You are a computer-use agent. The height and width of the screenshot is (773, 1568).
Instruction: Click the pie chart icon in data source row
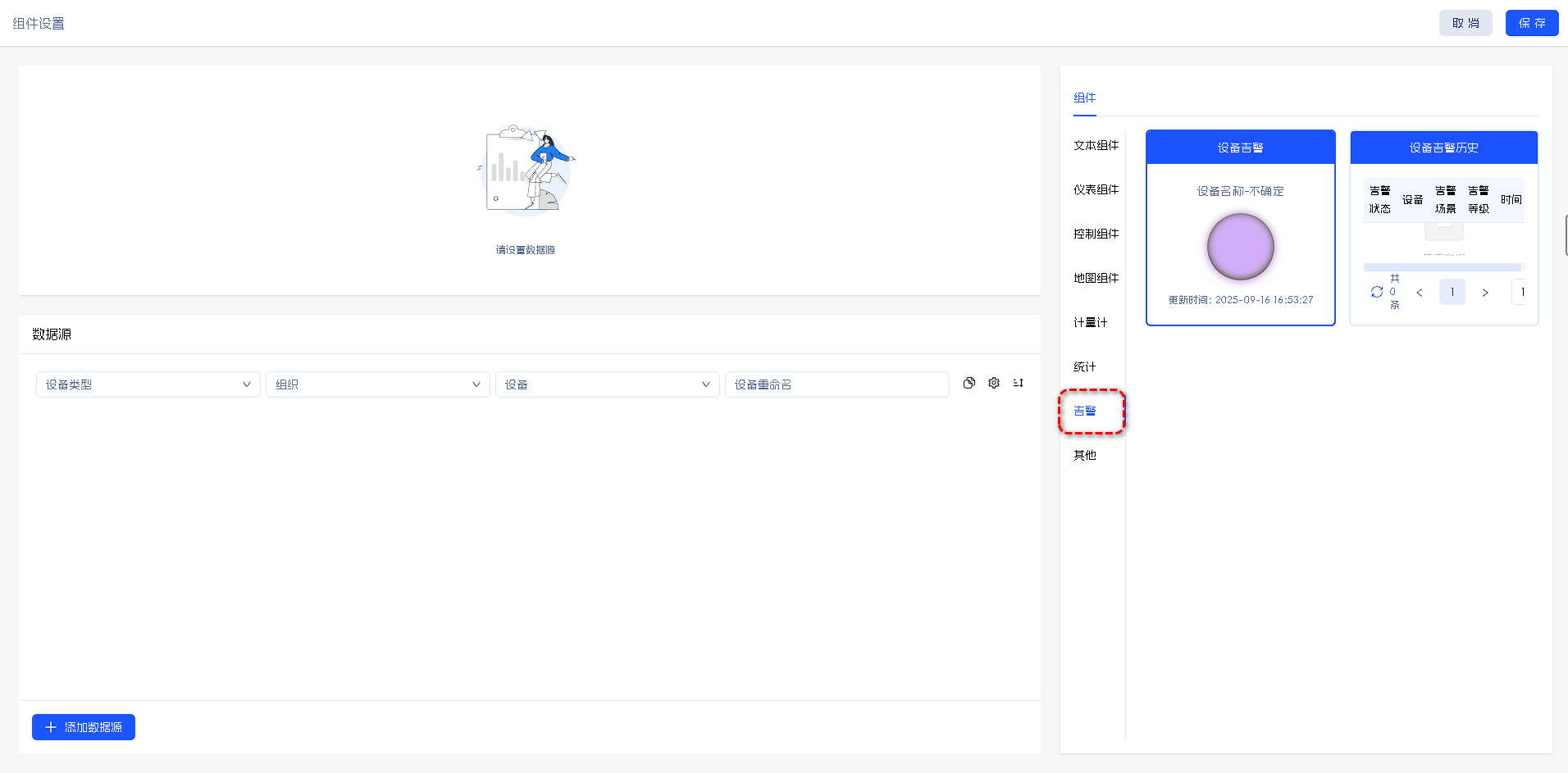pos(969,383)
